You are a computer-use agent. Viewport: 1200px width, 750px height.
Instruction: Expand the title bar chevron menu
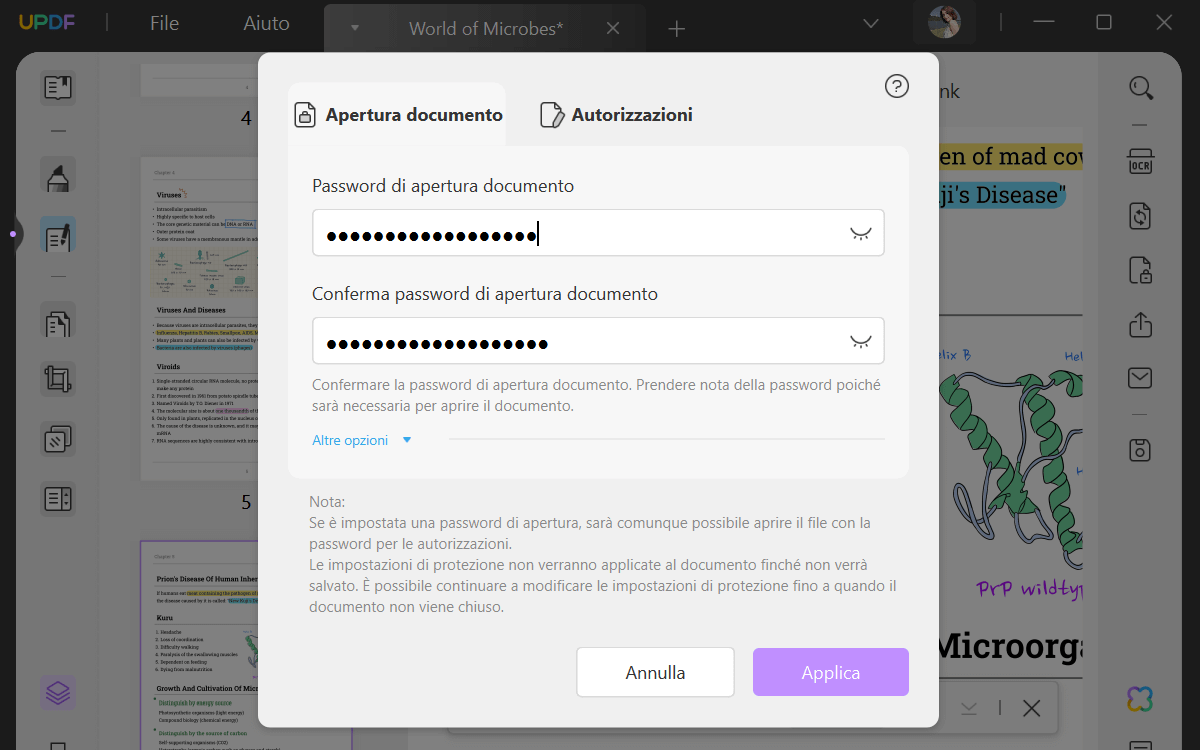tap(871, 24)
